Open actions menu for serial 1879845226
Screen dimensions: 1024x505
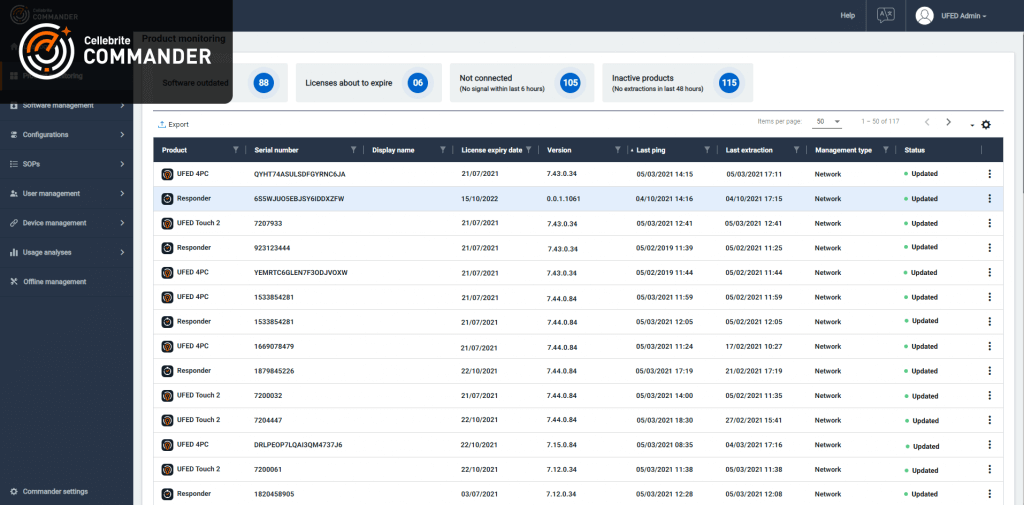pyautogui.click(x=989, y=371)
